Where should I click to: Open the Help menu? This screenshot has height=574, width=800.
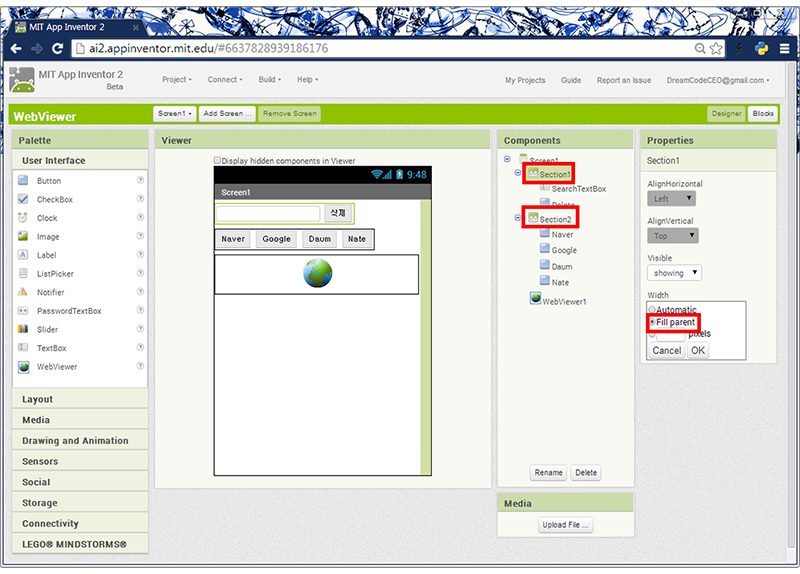pyautogui.click(x=308, y=80)
